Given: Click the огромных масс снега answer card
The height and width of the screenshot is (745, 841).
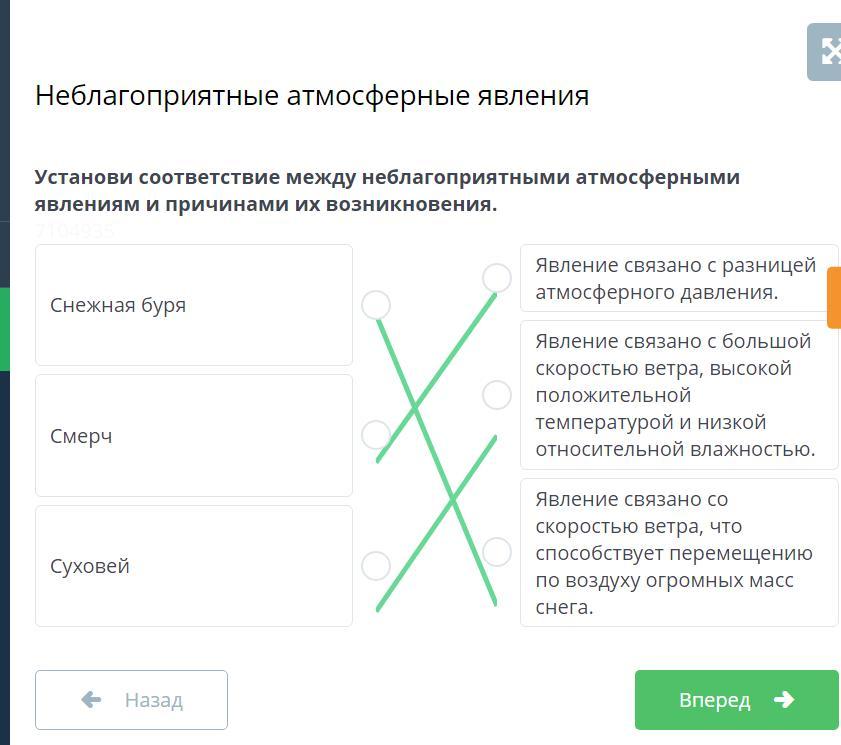Looking at the screenshot, I should coord(678,552).
